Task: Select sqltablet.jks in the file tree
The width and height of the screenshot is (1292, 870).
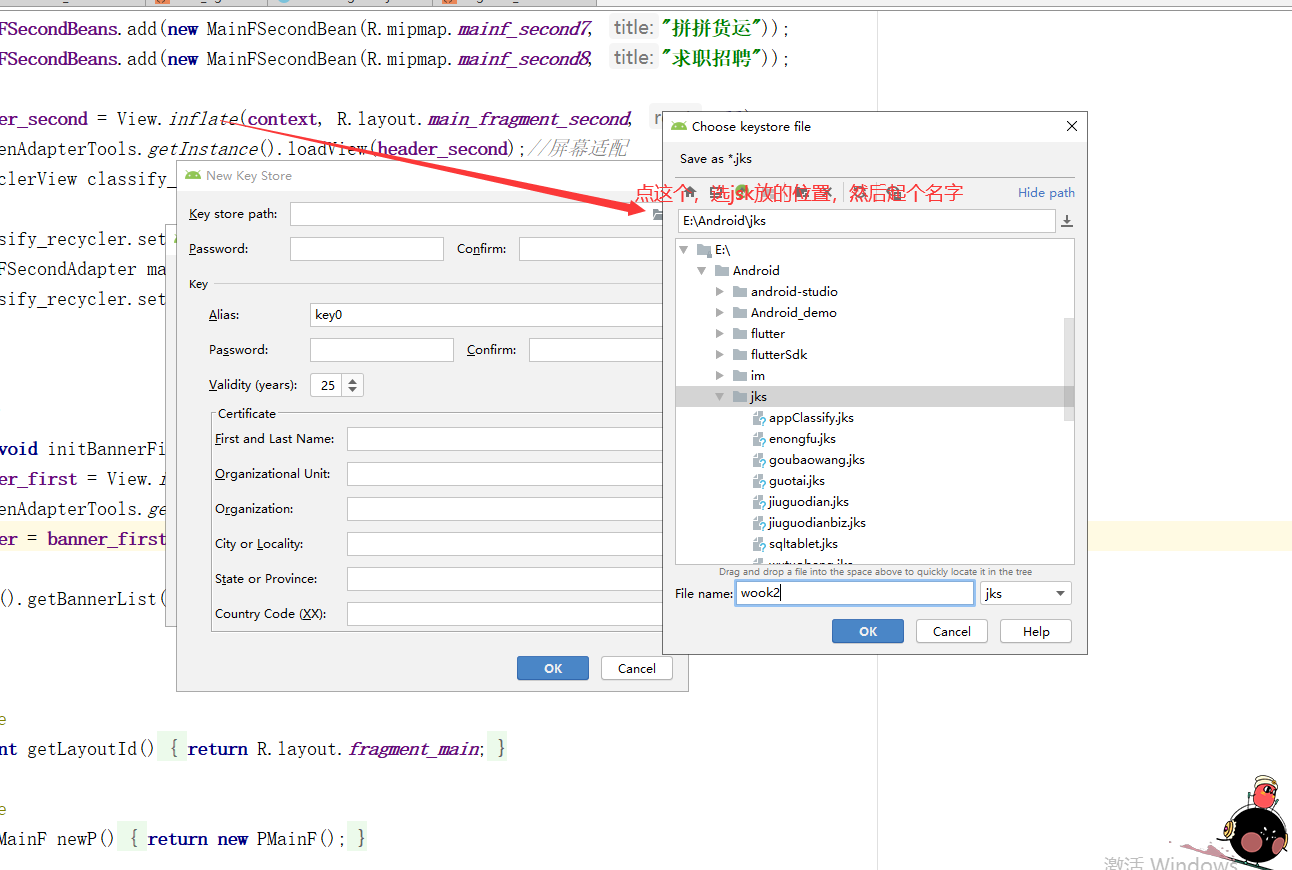Action: [x=803, y=544]
